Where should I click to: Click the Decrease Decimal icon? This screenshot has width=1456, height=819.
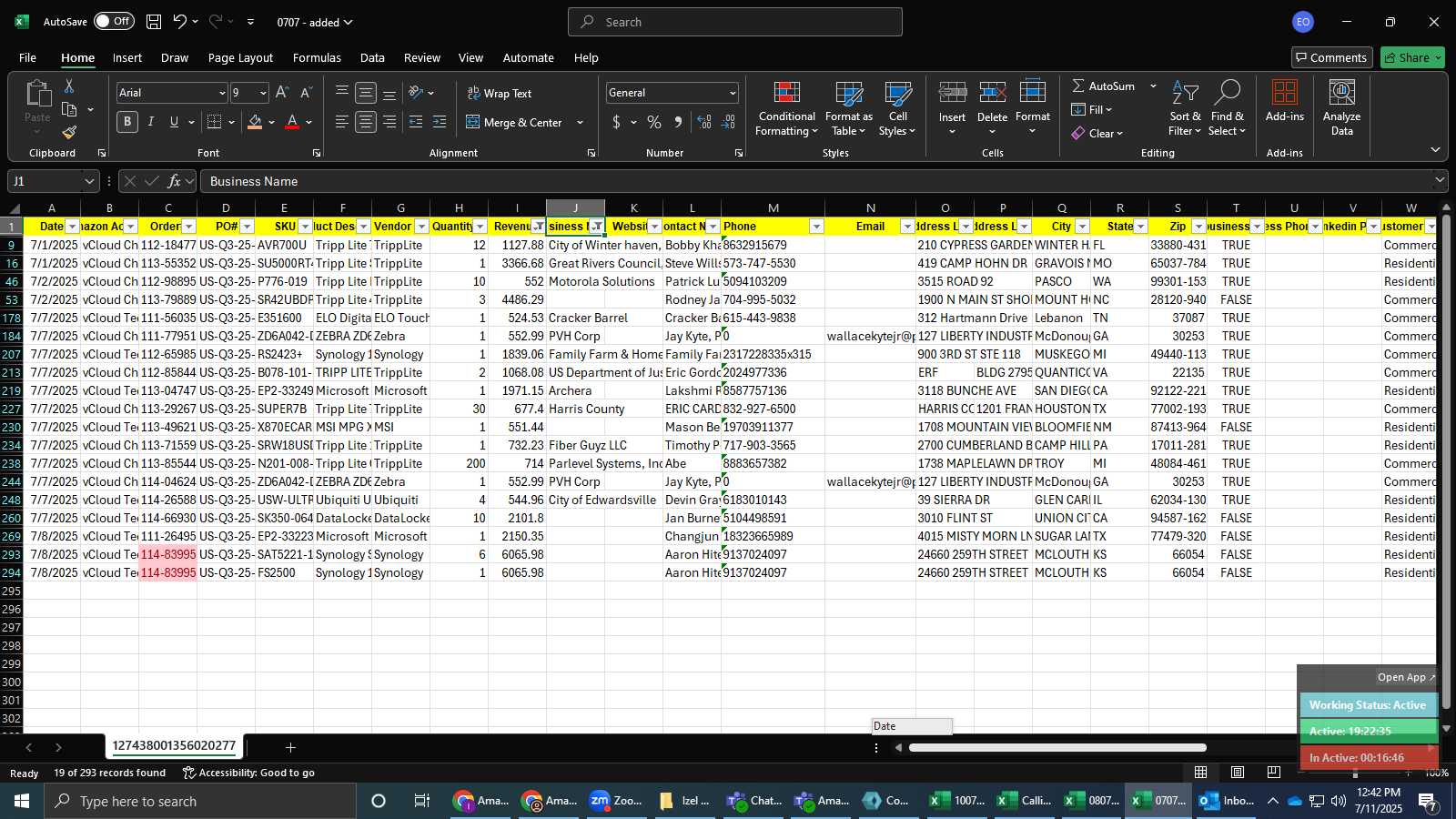pos(728,122)
